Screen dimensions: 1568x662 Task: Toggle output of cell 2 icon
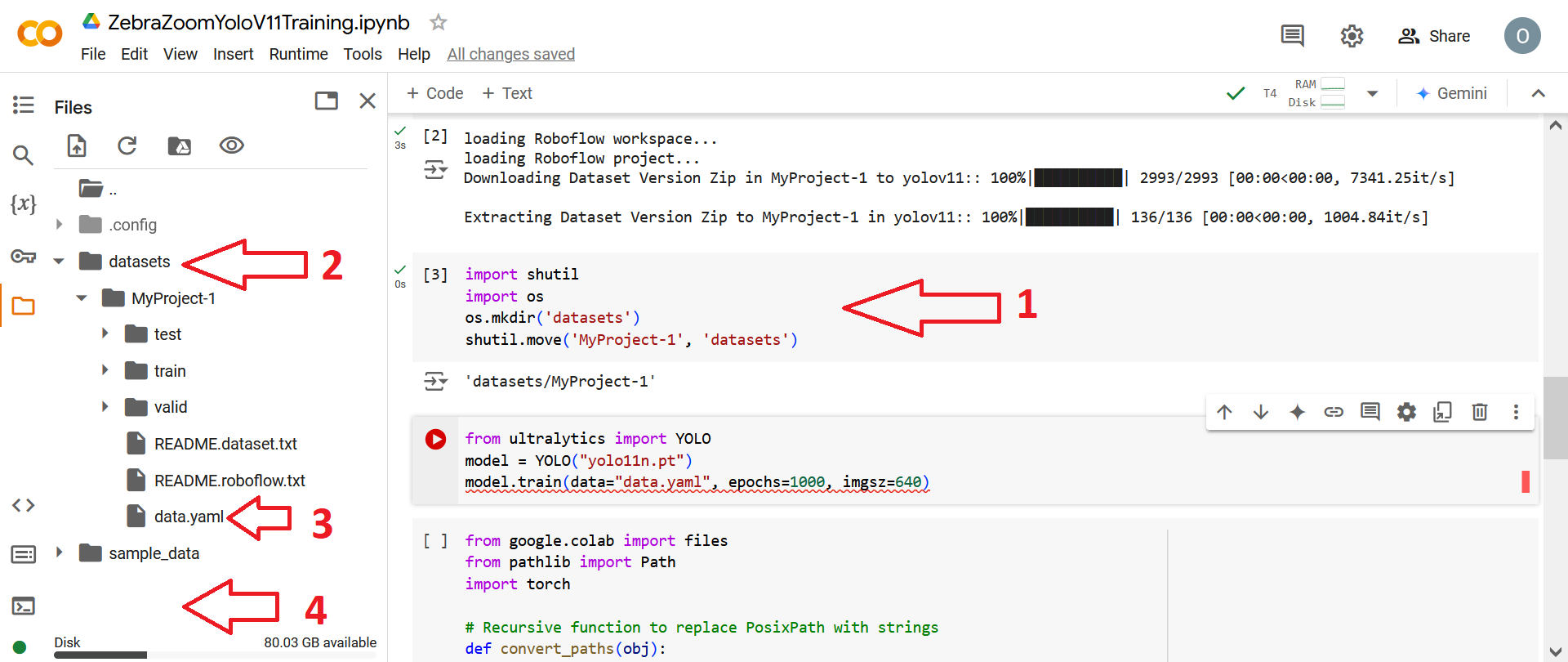pos(435,170)
